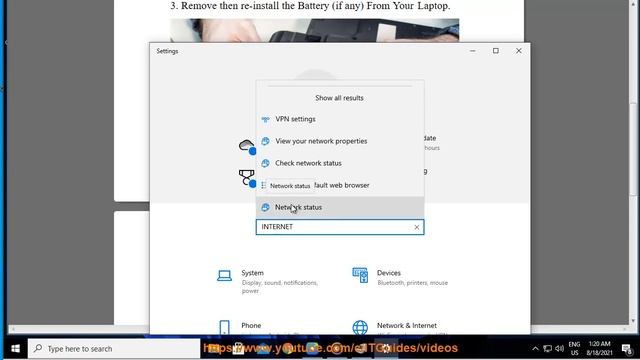Click the System laptop icon
640x360 pixels.
click(x=224, y=276)
